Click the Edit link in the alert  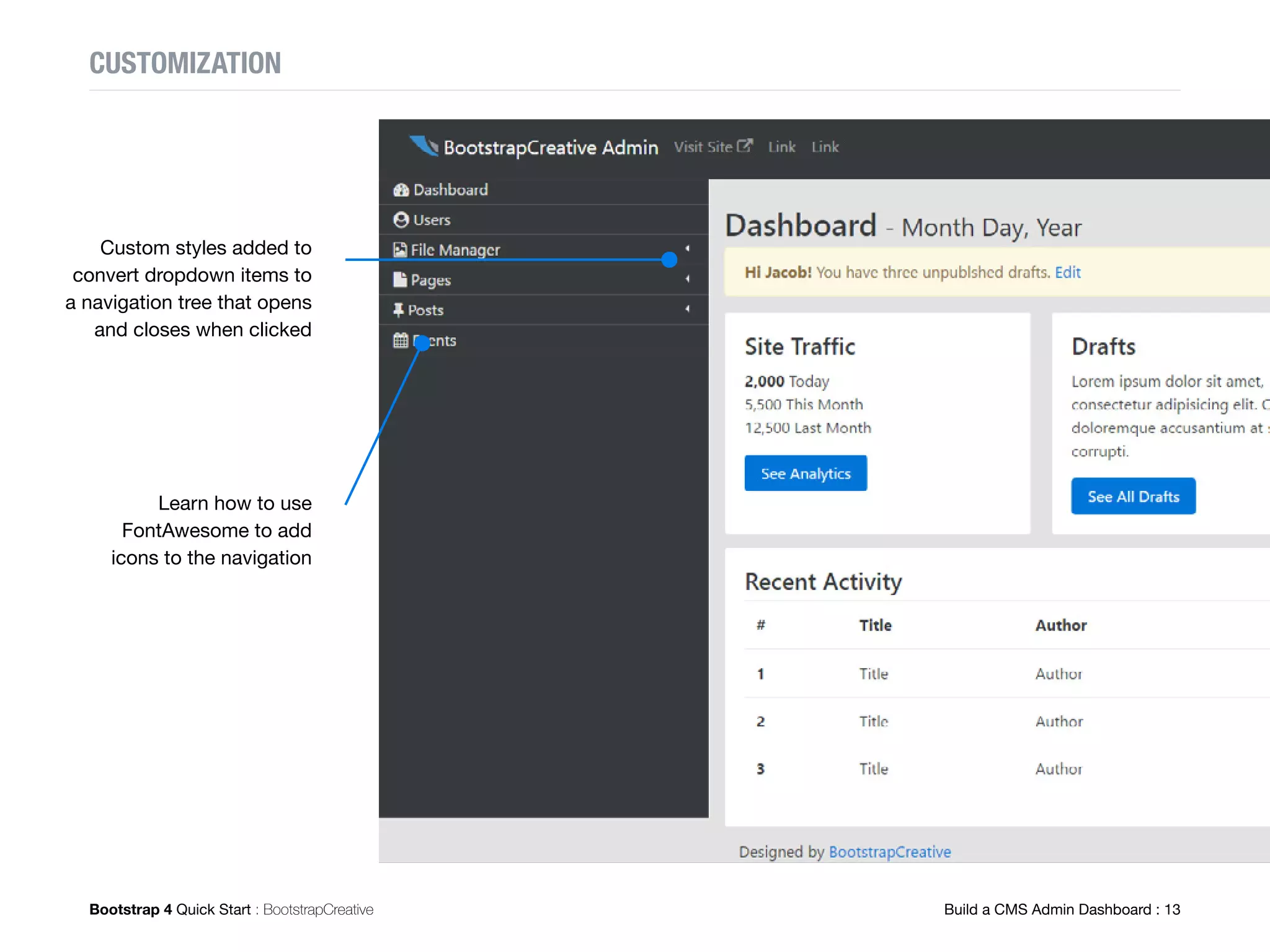[x=1067, y=272]
